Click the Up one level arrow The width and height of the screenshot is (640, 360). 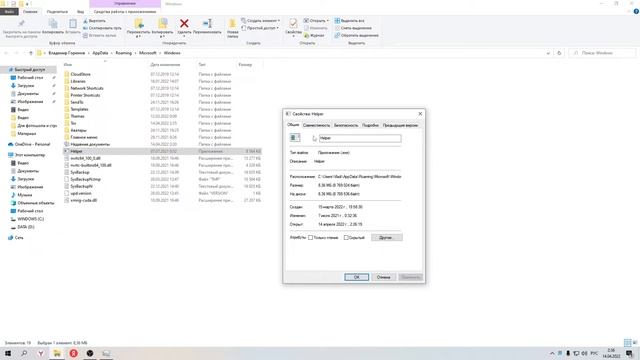pos(31,53)
